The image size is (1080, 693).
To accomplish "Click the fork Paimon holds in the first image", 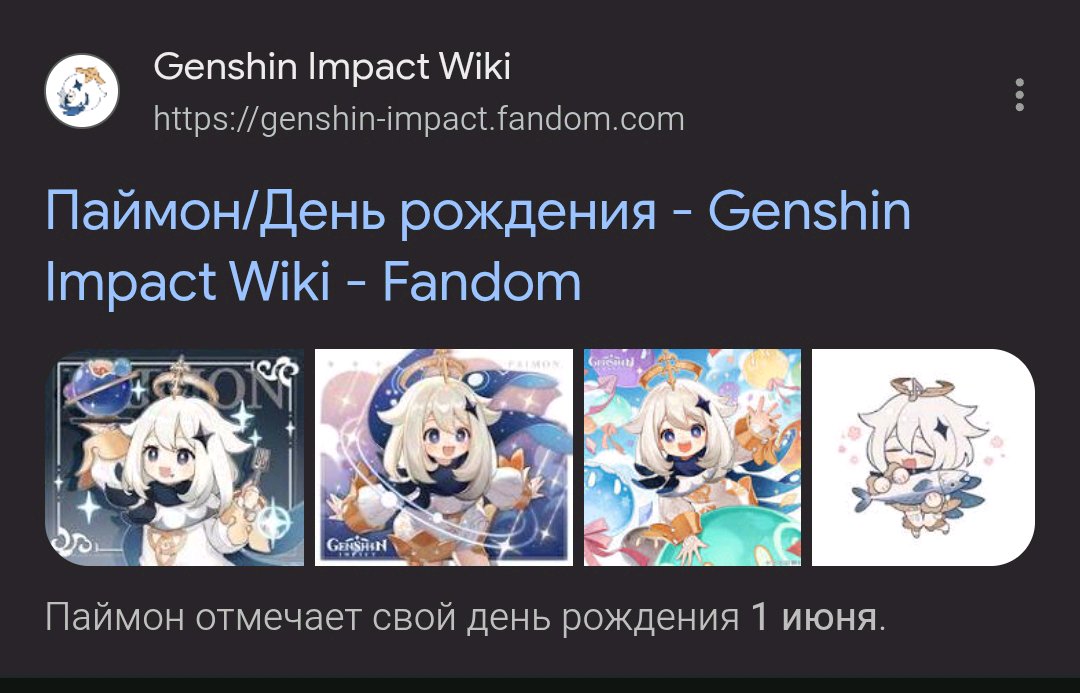I will click(x=260, y=466).
